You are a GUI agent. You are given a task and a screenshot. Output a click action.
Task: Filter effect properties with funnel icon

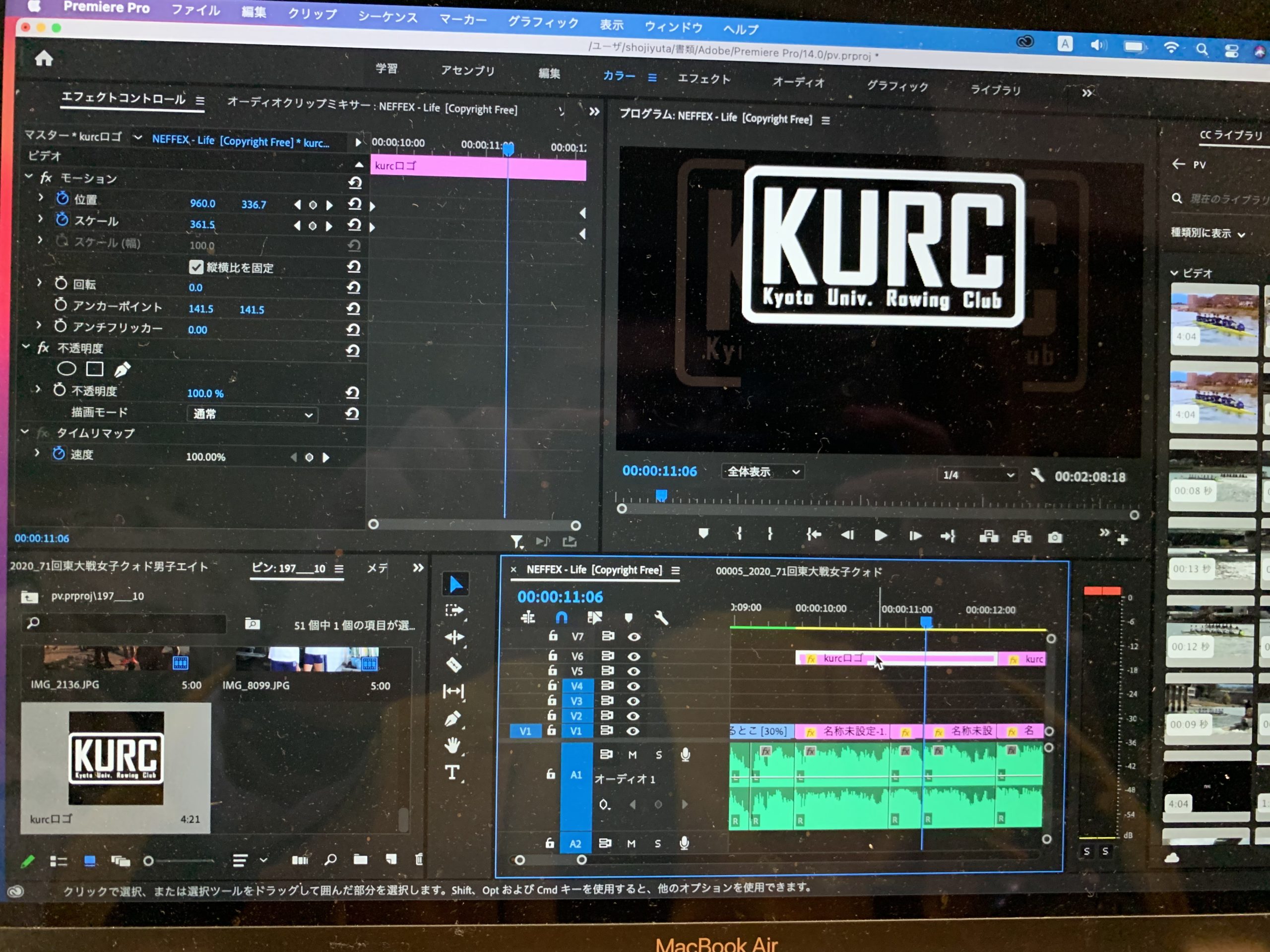pos(517,541)
